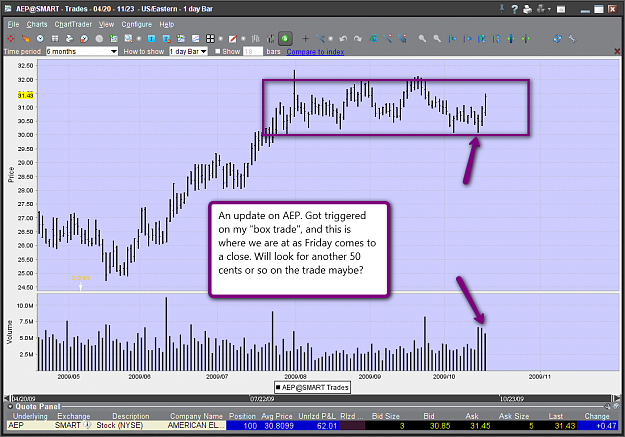
Task: Click the Ask value 31.45
Action: pos(480,426)
